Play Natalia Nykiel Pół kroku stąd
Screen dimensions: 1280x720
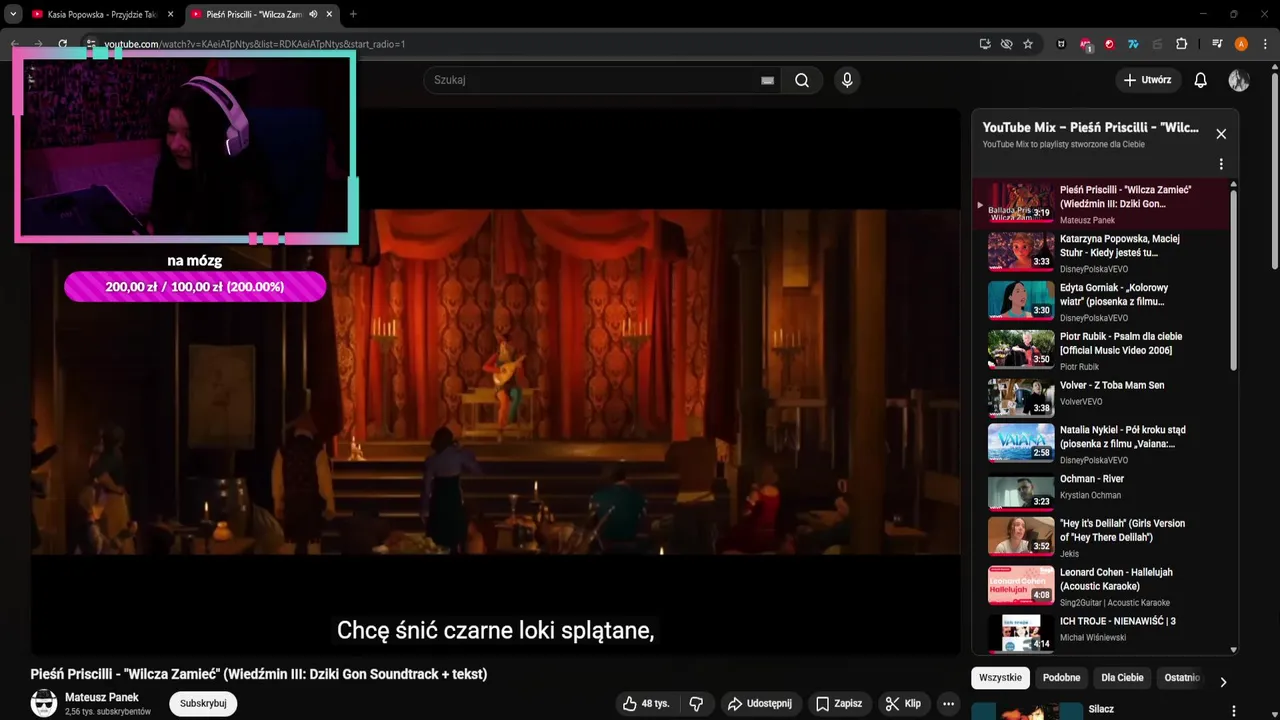click(1101, 444)
